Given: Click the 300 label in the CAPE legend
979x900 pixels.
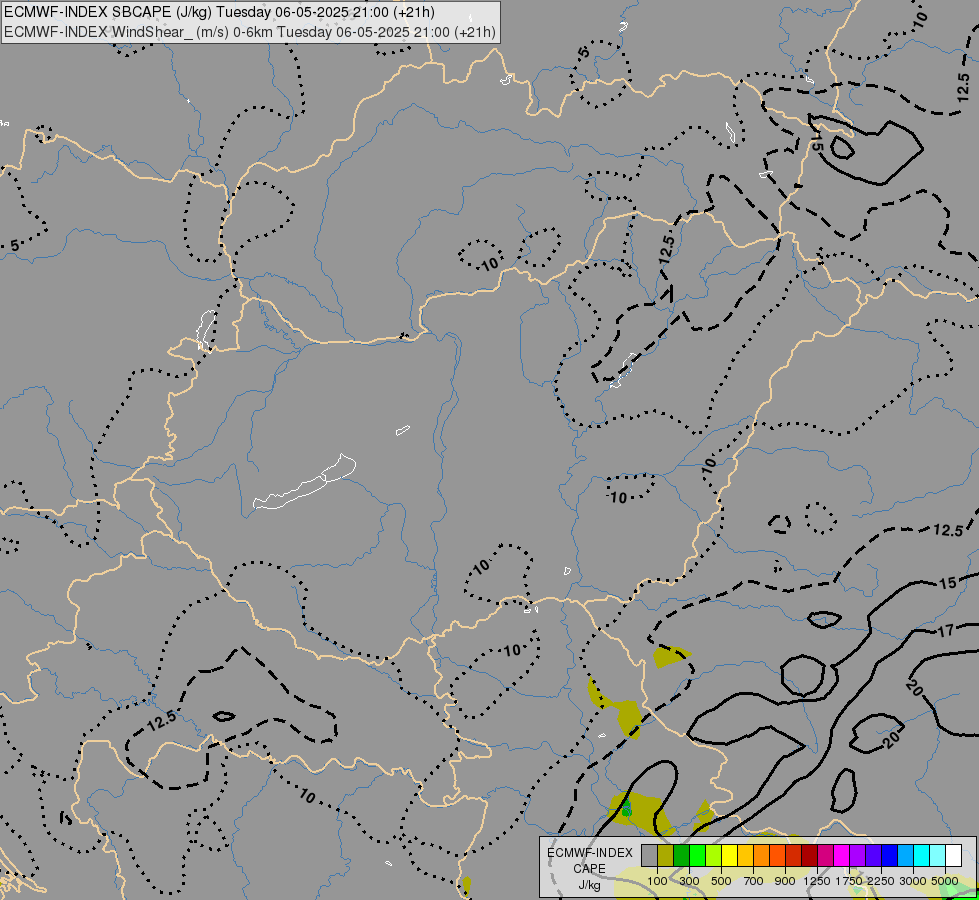Looking at the screenshot, I should coord(689,881).
